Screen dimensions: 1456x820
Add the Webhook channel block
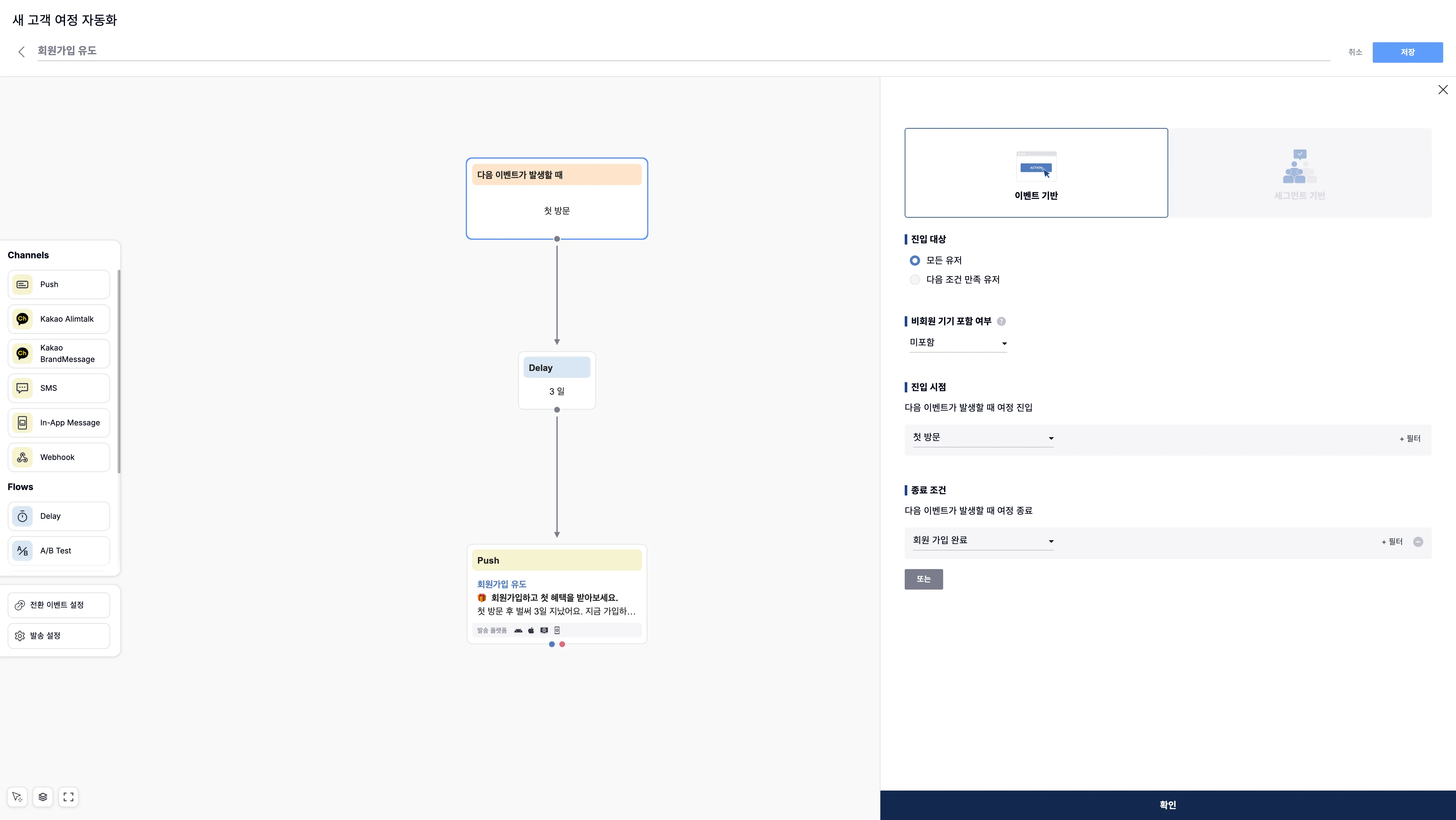point(59,457)
